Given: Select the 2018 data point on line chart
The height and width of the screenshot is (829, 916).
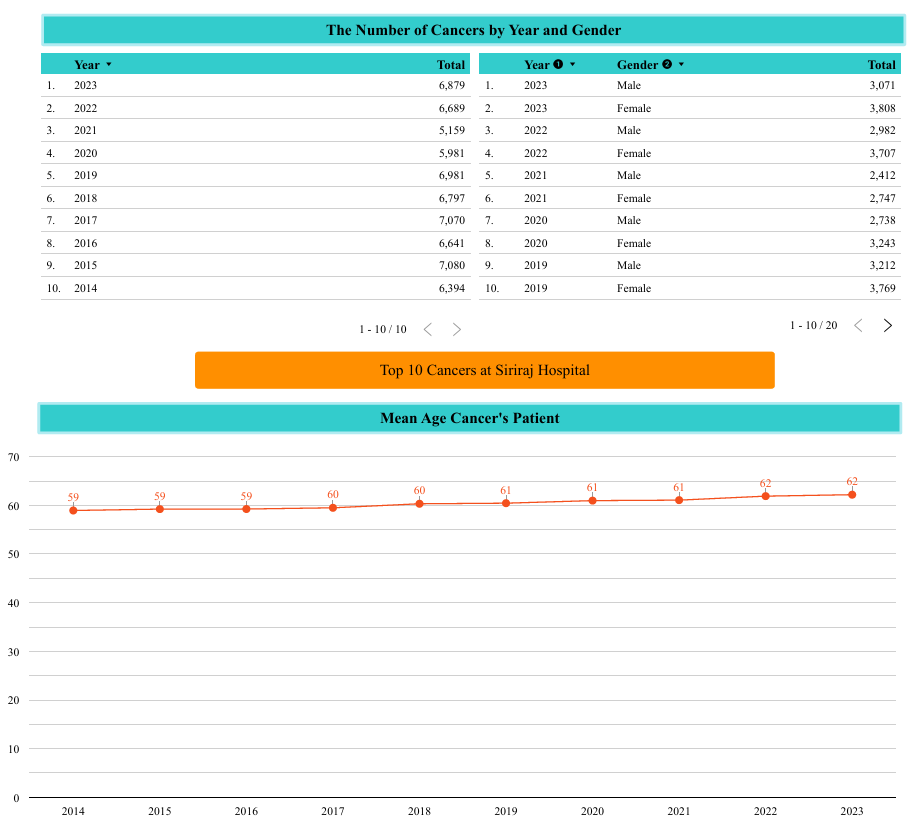Looking at the screenshot, I should click(x=419, y=503).
